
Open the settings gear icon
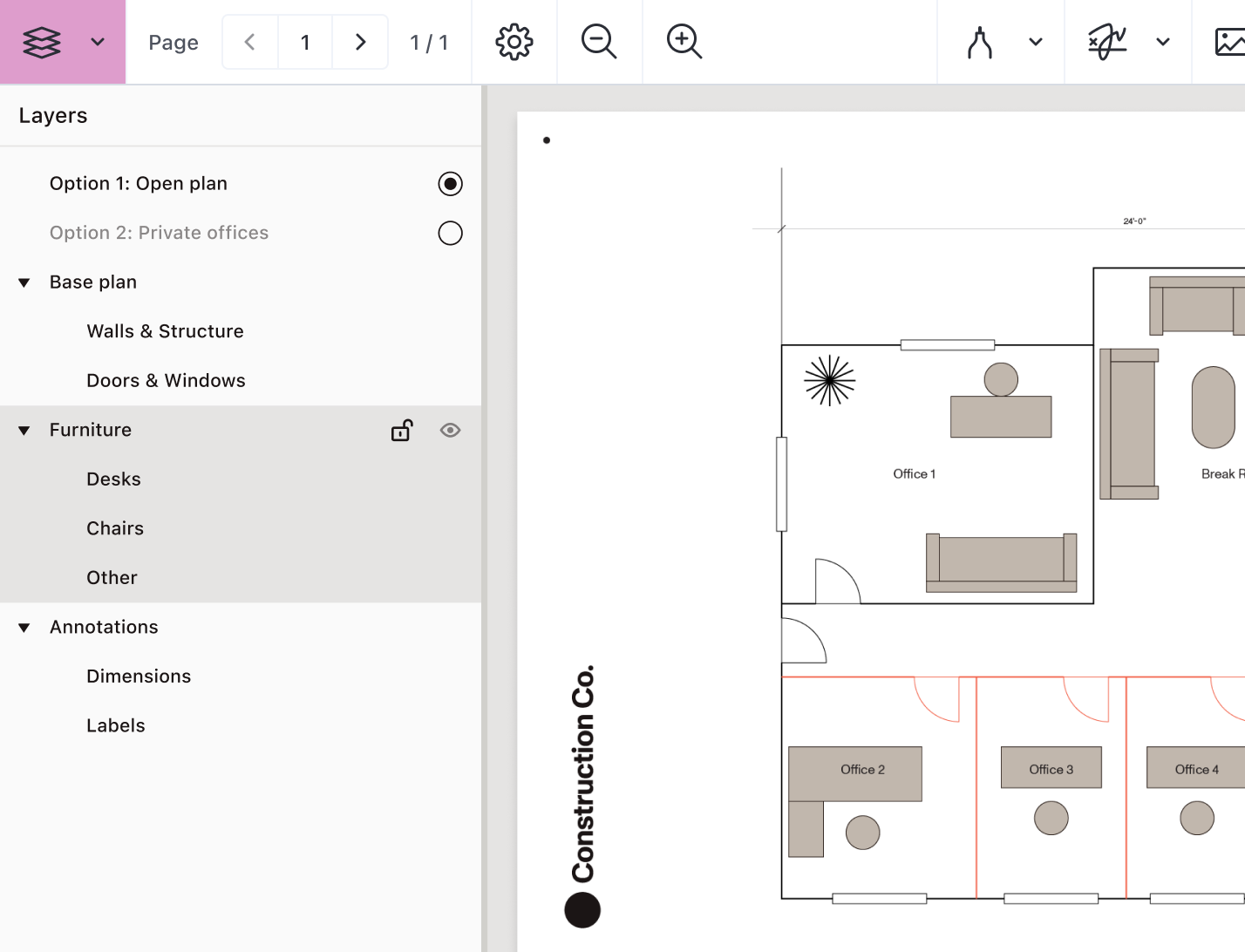coord(514,42)
